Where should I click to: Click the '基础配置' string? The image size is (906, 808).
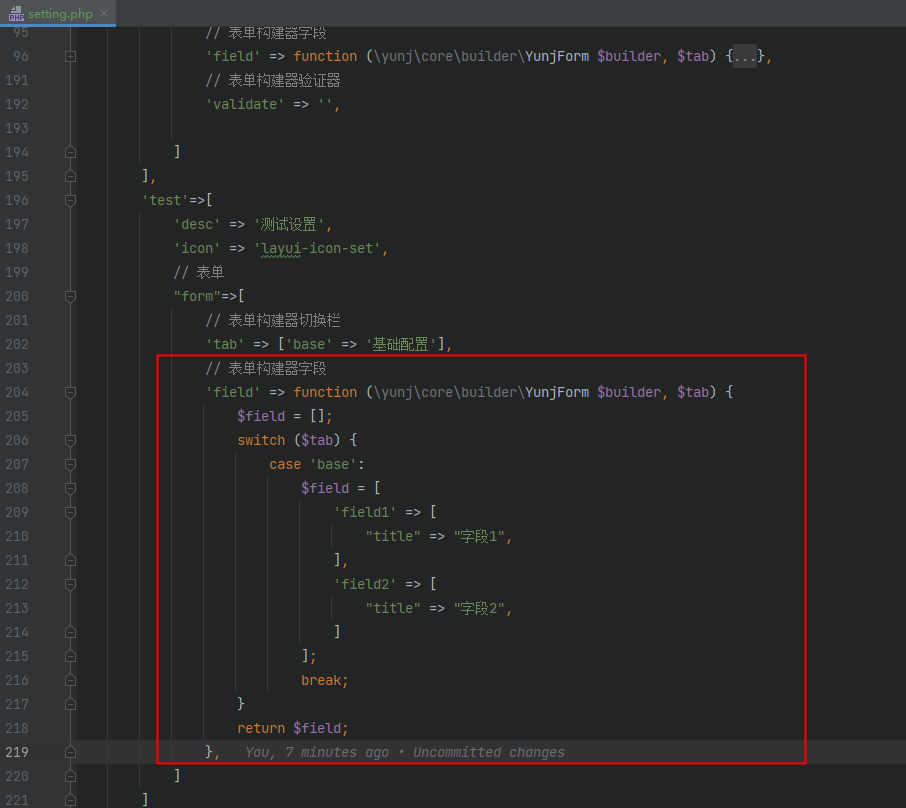400,344
